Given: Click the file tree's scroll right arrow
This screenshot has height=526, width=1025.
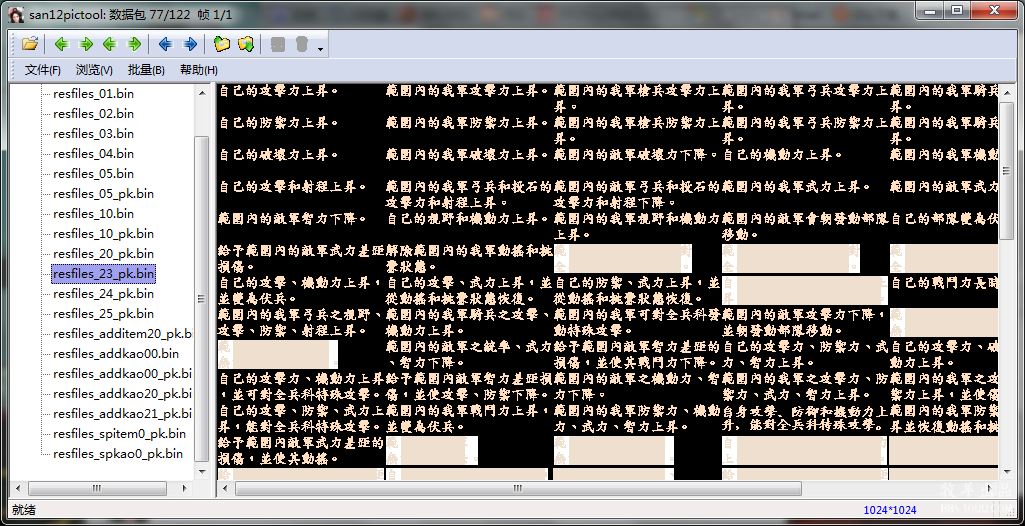Looking at the screenshot, I should 186,488.
